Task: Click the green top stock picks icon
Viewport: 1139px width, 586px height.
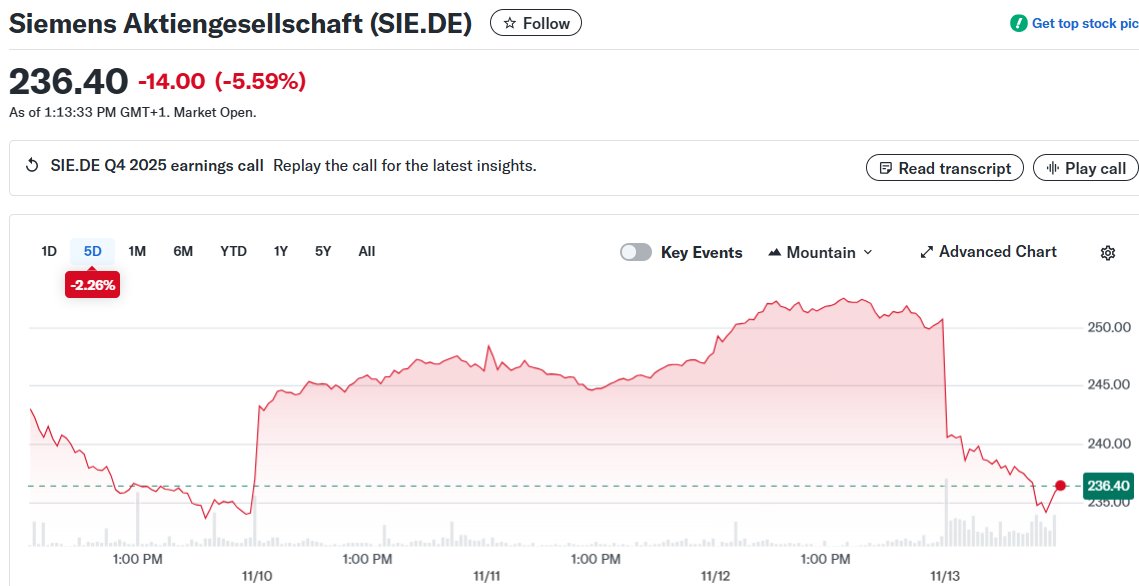Action: click(x=1018, y=23)
